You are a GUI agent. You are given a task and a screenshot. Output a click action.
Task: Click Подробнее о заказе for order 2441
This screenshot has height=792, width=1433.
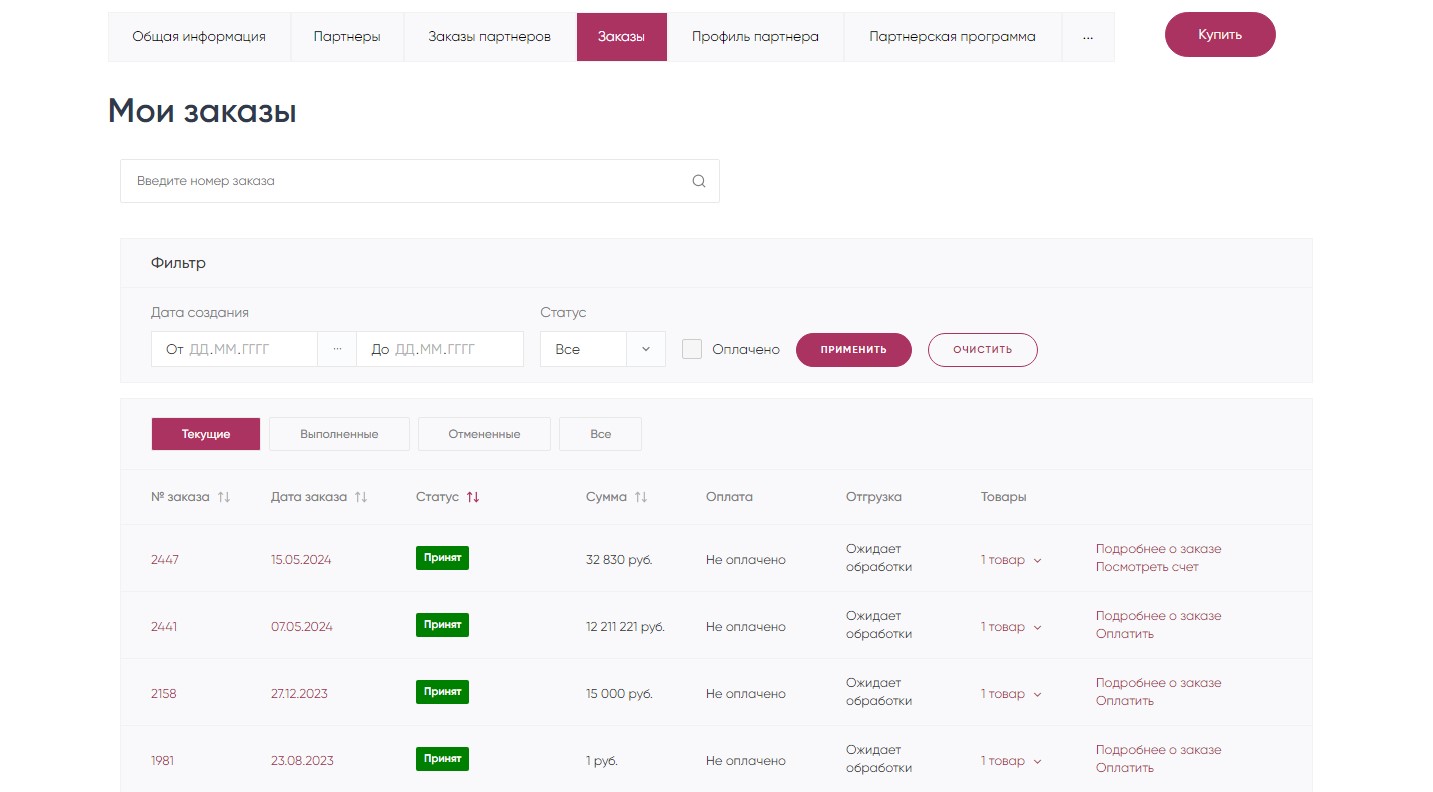click(x=1158, y=616)
